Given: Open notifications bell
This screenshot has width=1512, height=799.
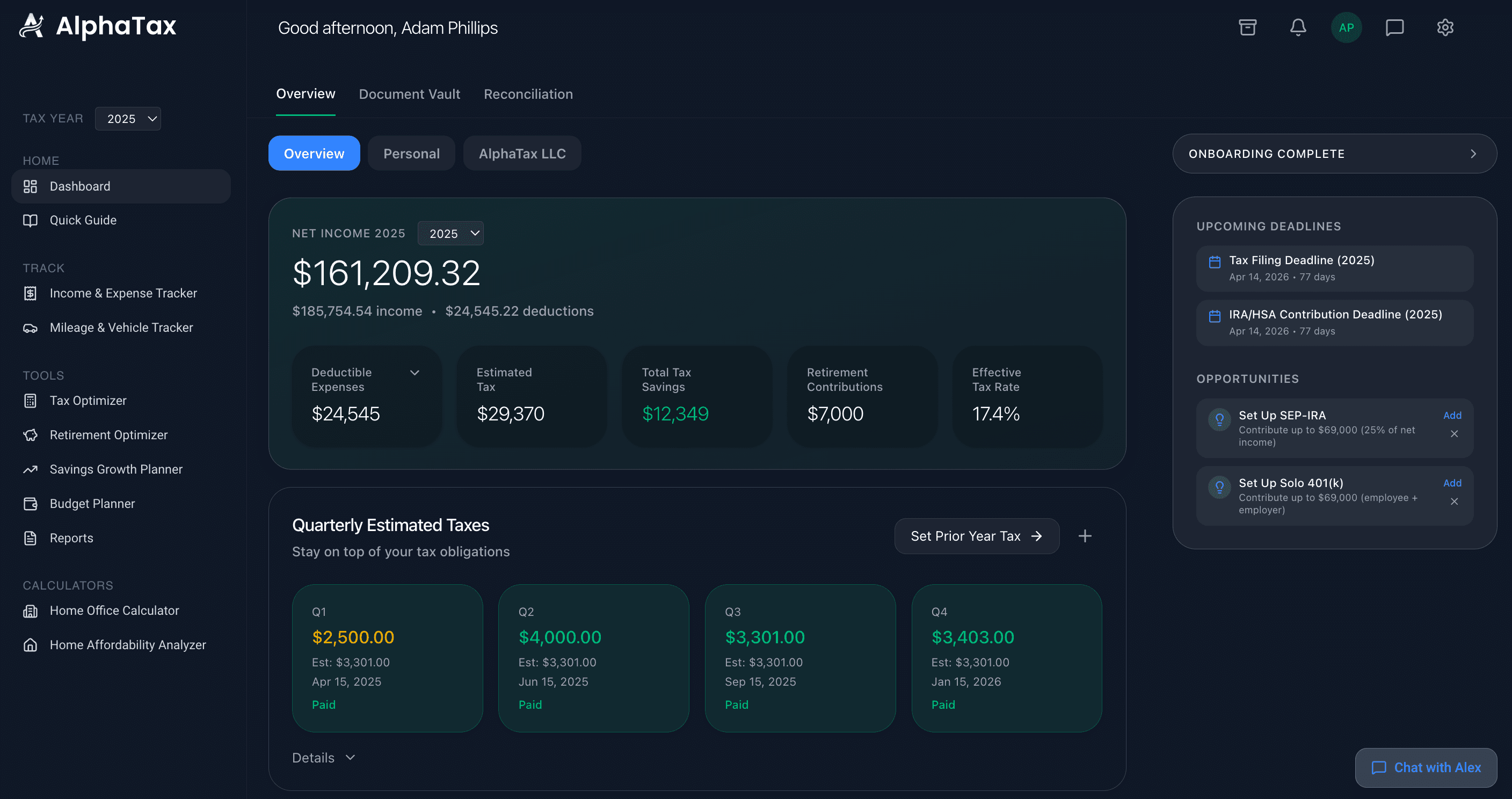Looking at the screenshot, I should pyautogui.click(x=1297, y=27).
